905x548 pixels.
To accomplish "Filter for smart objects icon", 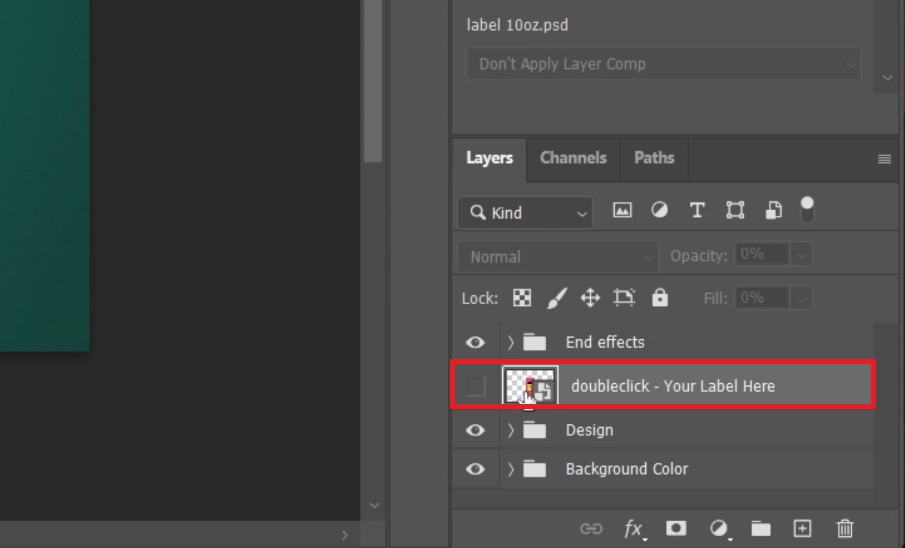I will coord(773,210).
